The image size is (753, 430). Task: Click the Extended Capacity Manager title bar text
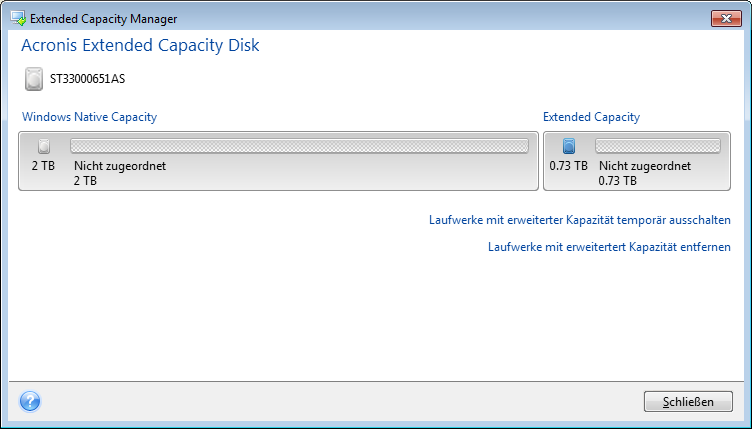tap(104, 18)
